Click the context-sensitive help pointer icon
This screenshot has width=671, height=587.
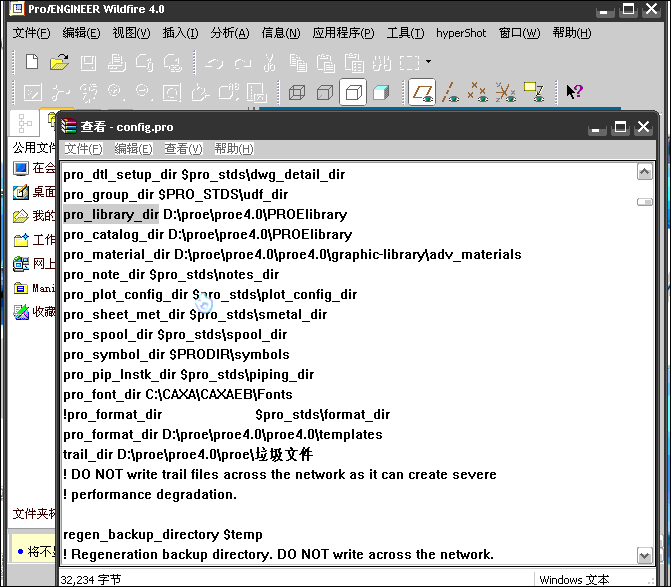(x=574, y=92)
